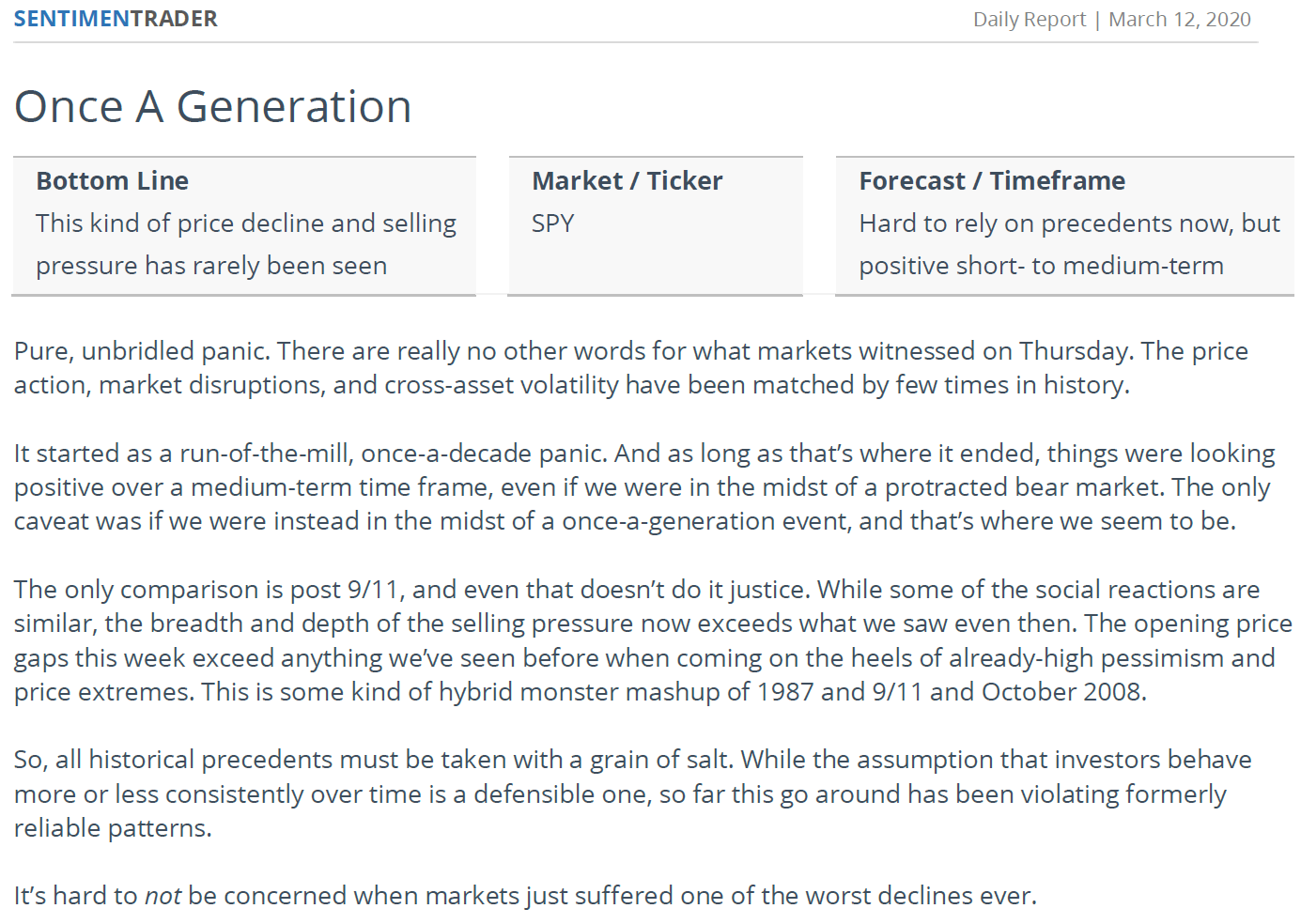
Task: Click the 'October 2008' text
Action: [x=1061, y=692]
